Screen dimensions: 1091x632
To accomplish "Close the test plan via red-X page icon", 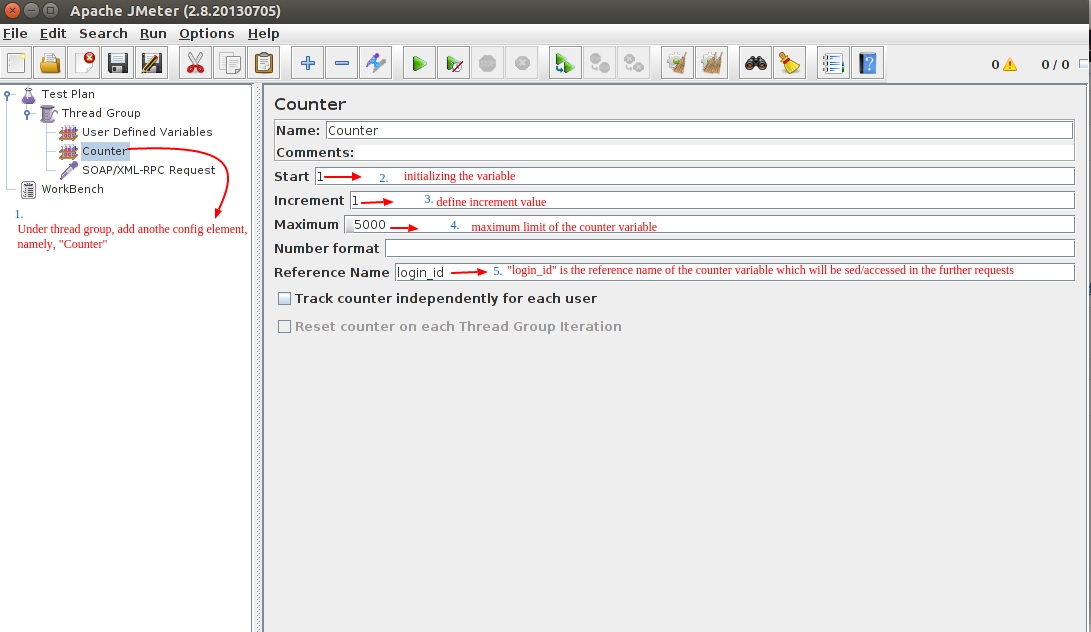I will click(84, 63).
